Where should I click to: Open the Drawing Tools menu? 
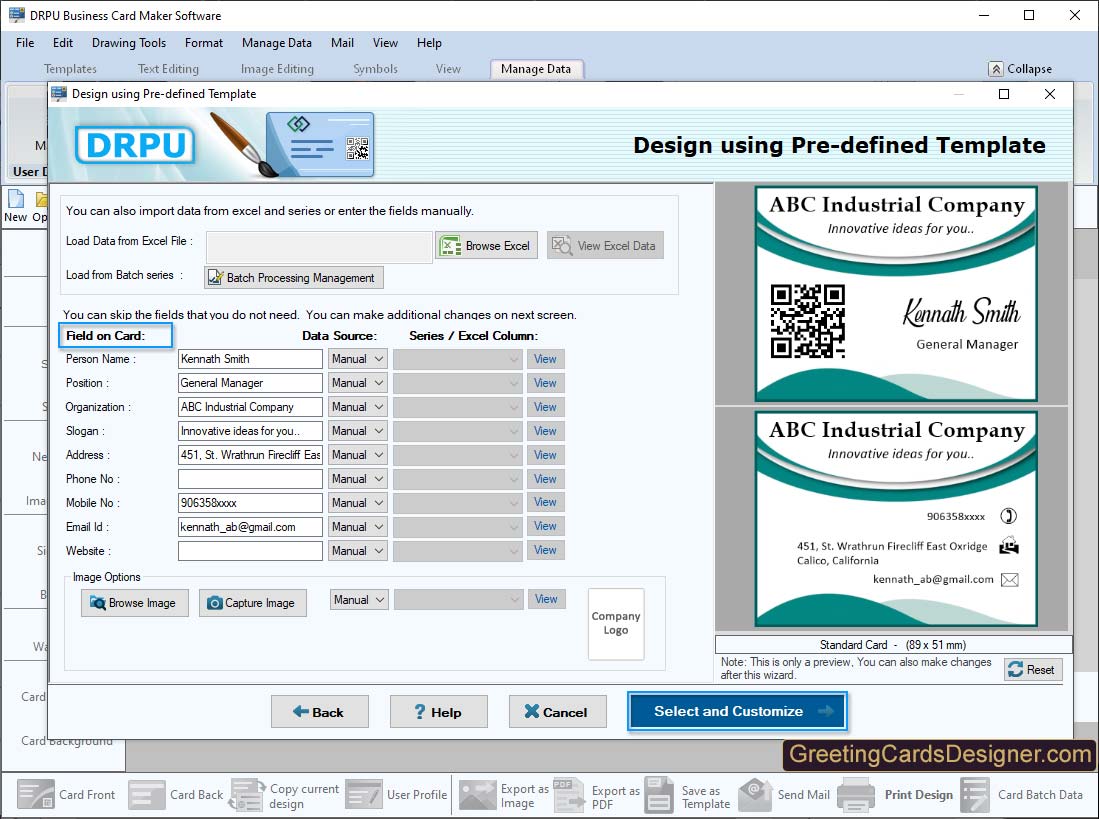[x=129, y=43]
